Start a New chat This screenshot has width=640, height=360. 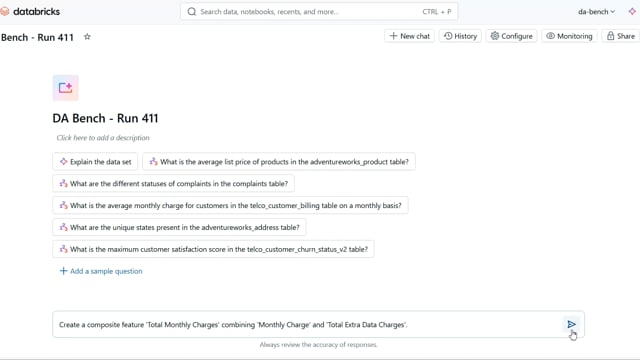[x=409, y=36]
